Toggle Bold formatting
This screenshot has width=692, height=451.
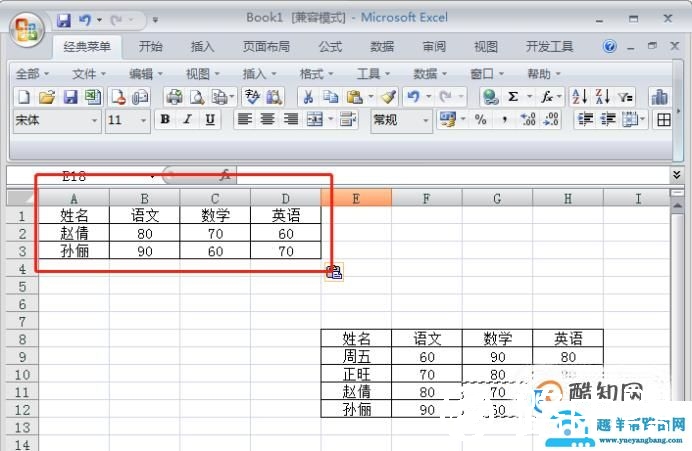(165, 120)
